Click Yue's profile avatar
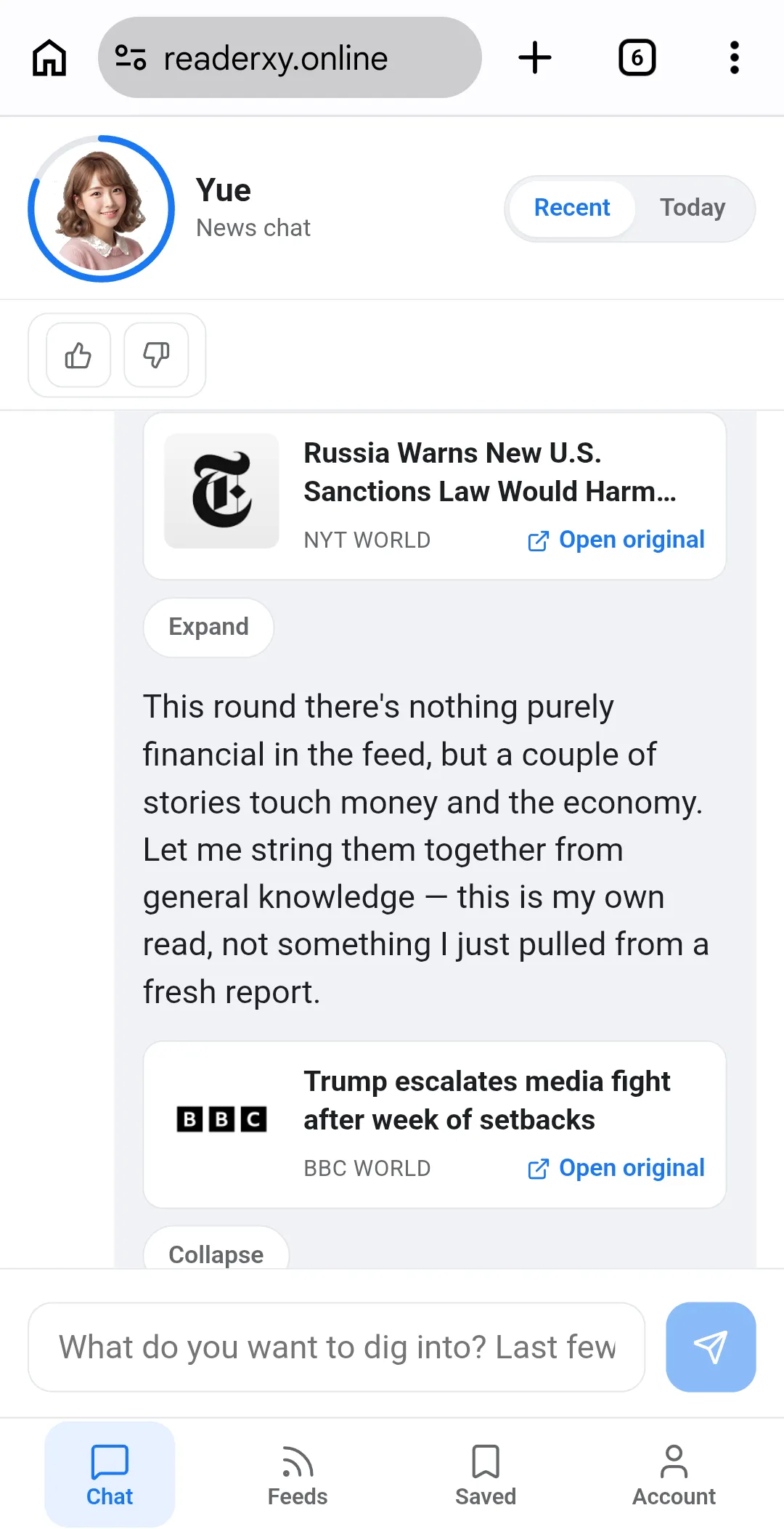 102,209
